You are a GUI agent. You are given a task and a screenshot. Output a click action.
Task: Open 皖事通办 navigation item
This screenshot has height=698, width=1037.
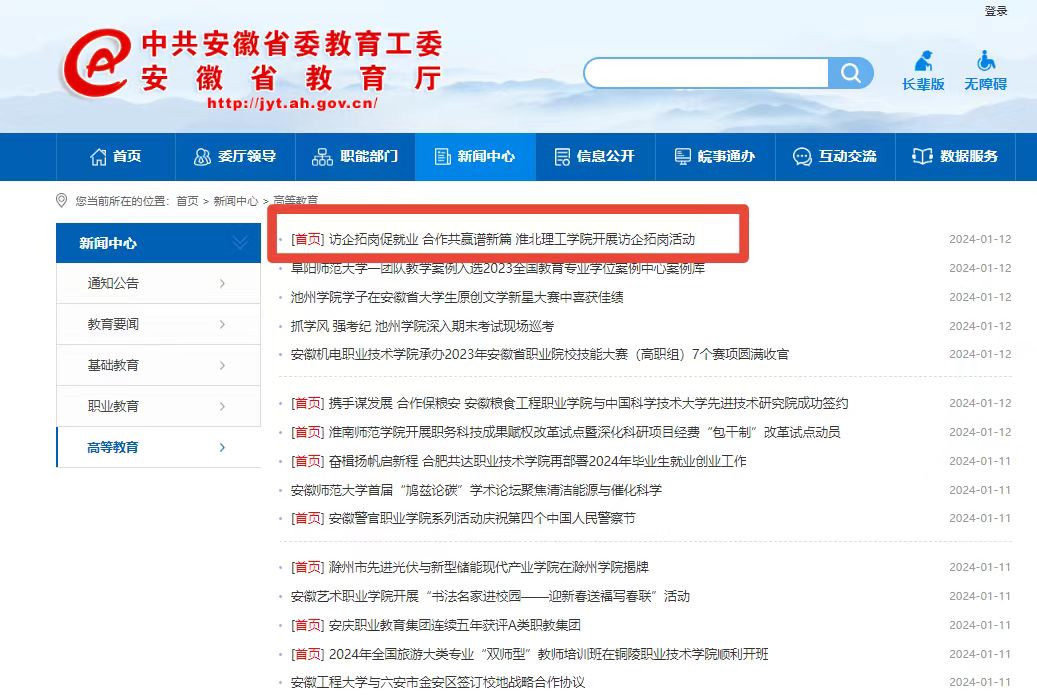coord(714,157)
